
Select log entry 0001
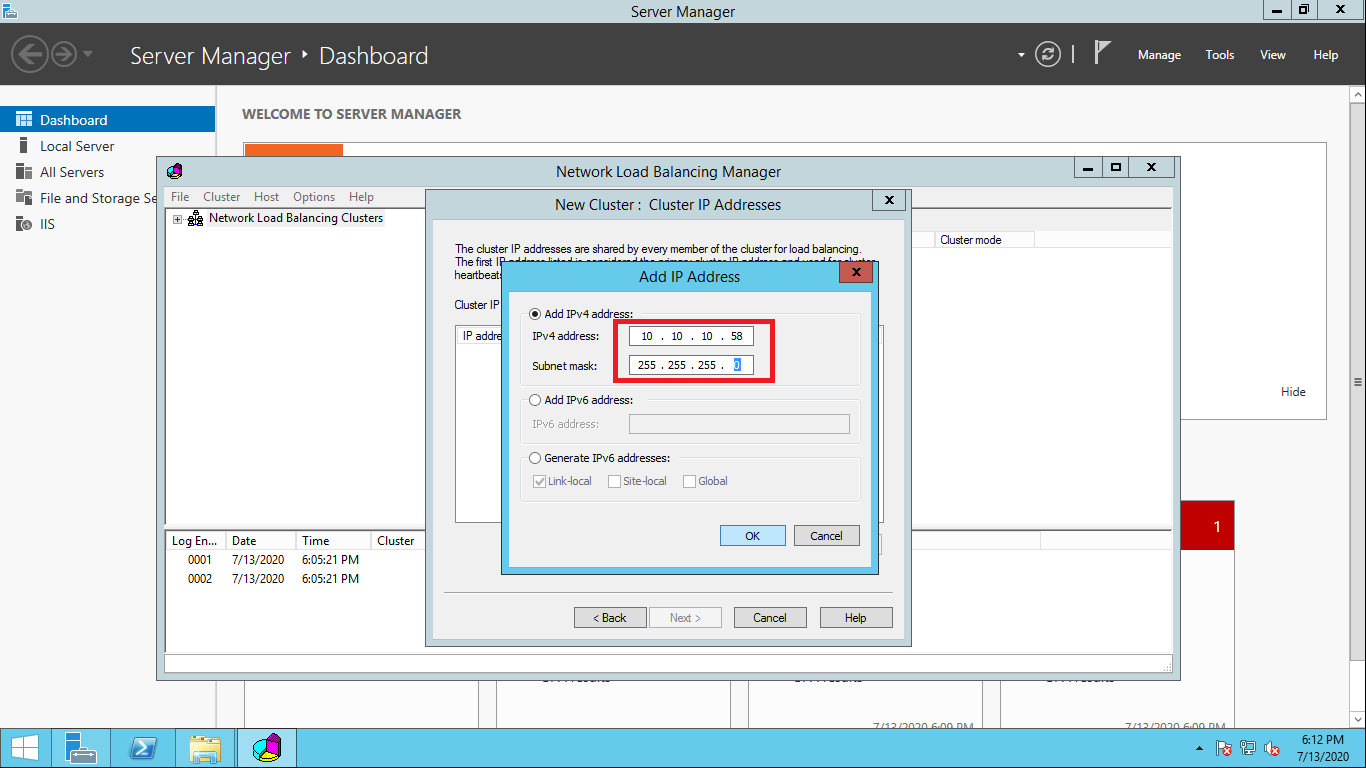(x=200, y=560)
